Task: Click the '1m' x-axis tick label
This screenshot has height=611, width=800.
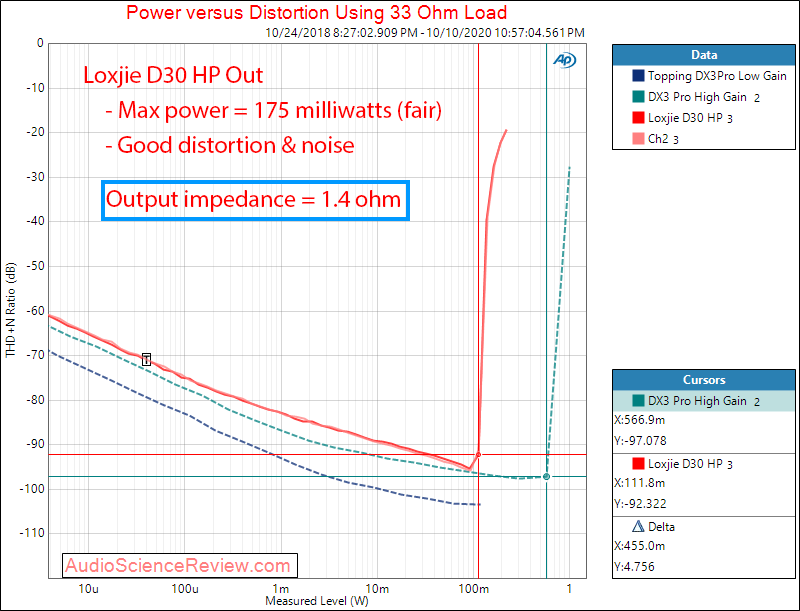Action: click(x=281, y=589)
